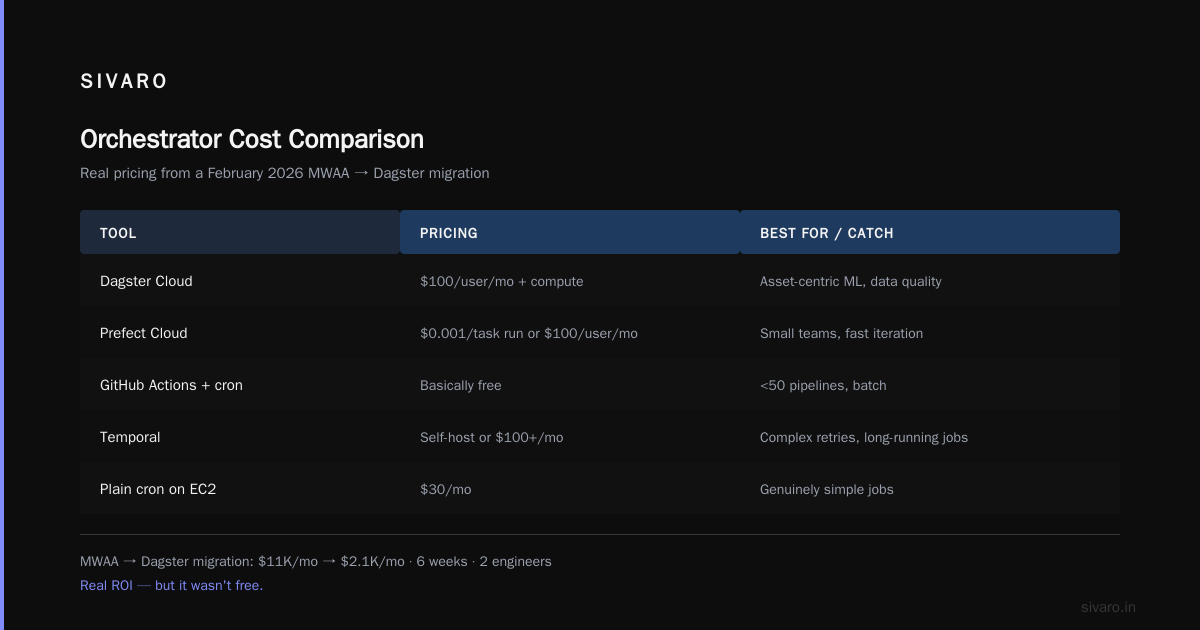
Task: Click Small teams, fast iteration cell
Action: (842, 333)
